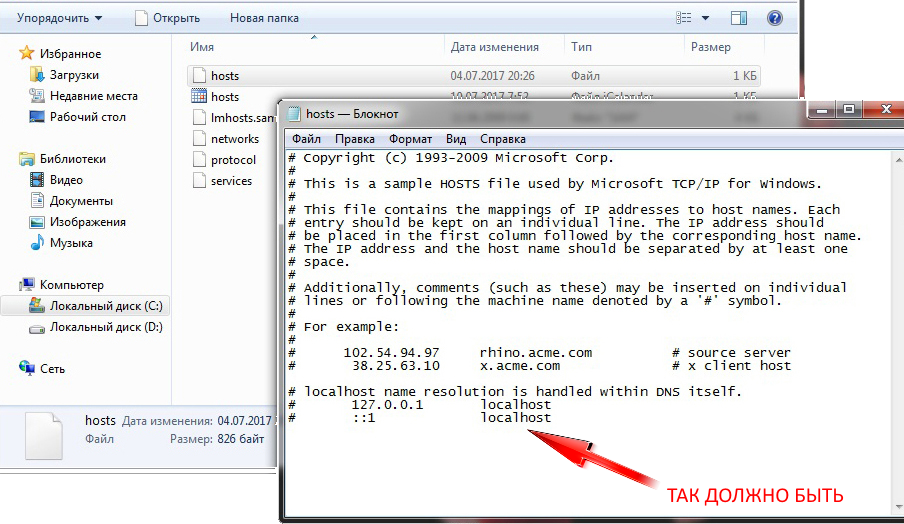This screenshot has width=904, height=524.
Task: Select the hosts file dated 04.07.2017
Action: (x=473, y=76)
